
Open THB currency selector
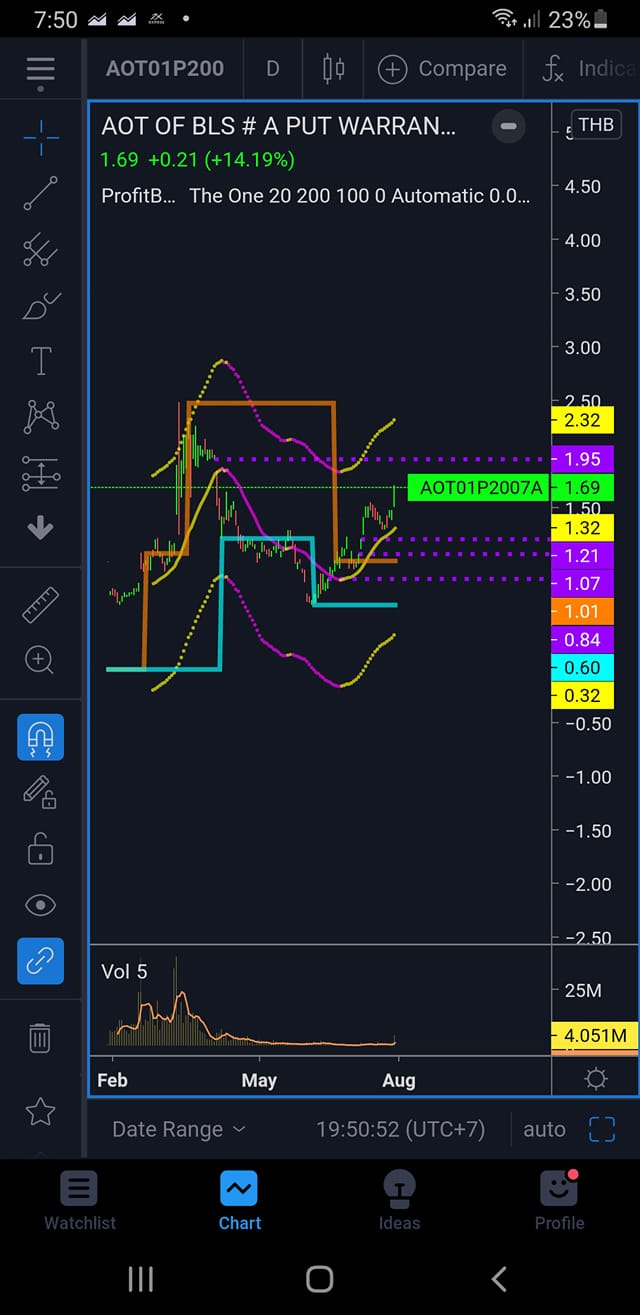(596, 124)
